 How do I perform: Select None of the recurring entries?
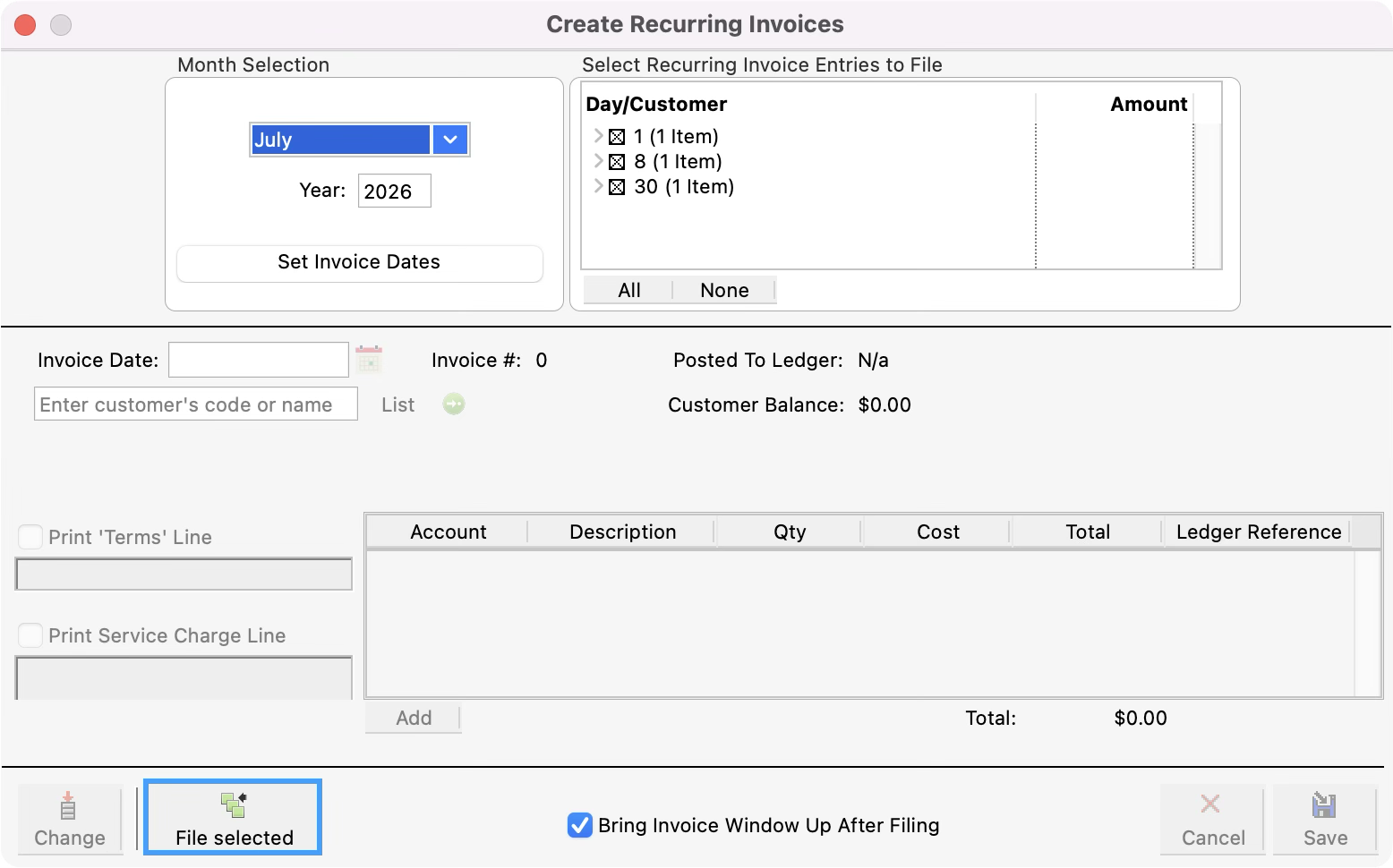724,290
